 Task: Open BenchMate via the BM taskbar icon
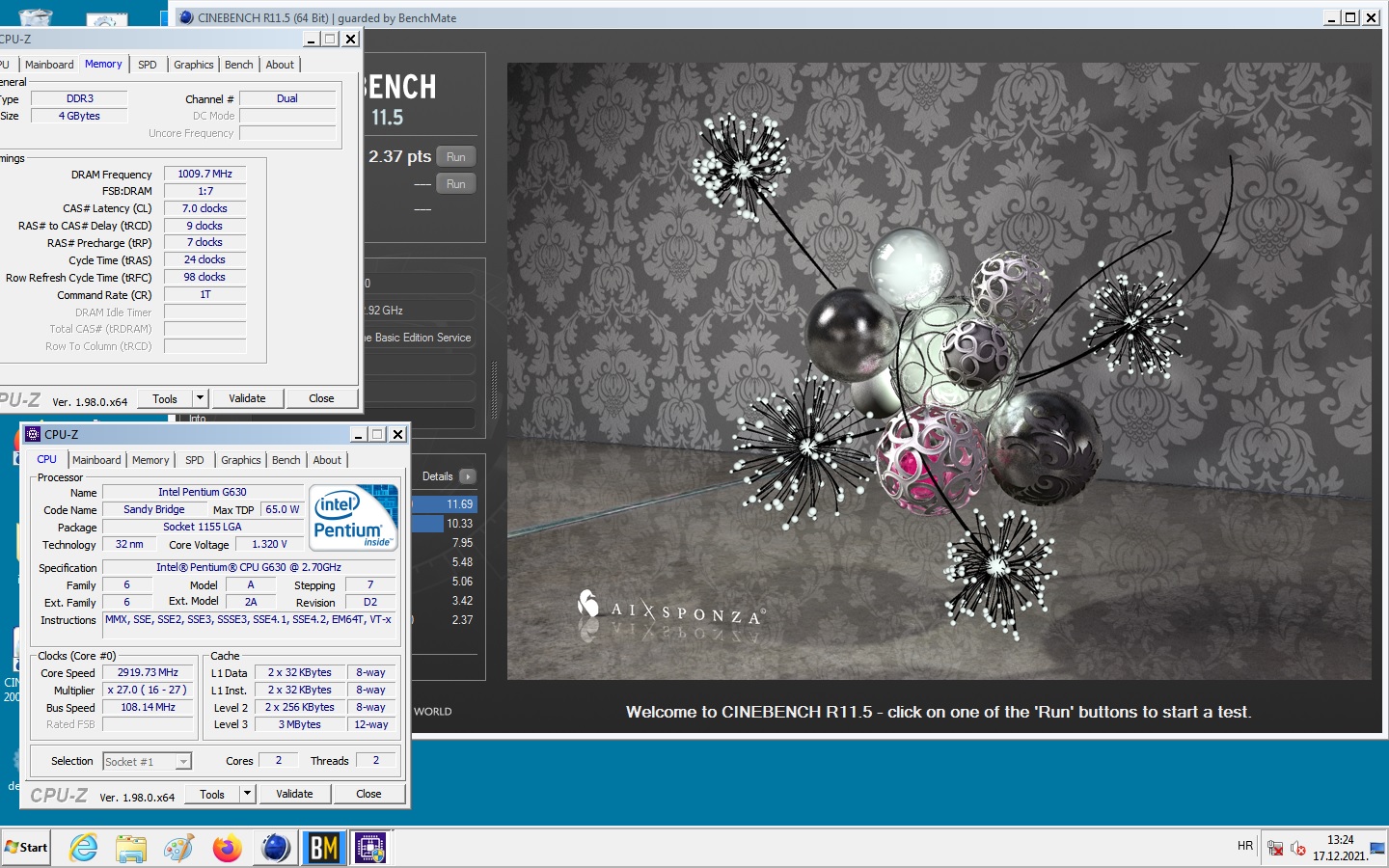tap(323, 848)
